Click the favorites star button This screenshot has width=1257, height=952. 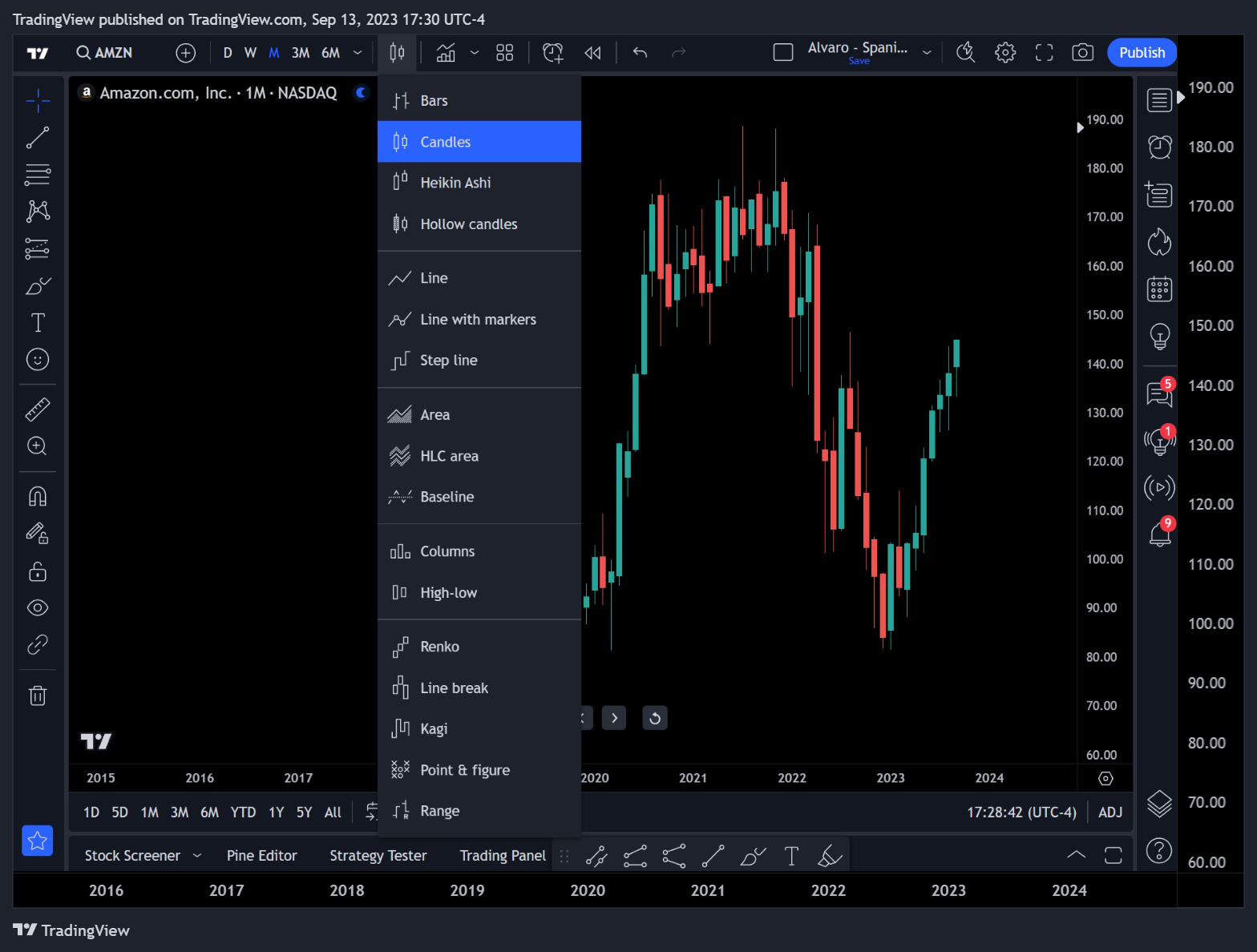click(x=38, y=841)
